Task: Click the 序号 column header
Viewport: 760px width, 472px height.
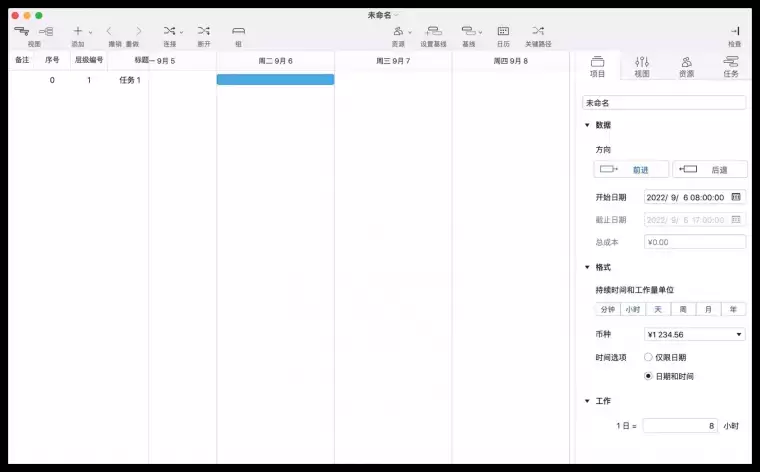Action: (x=52, y=60)
